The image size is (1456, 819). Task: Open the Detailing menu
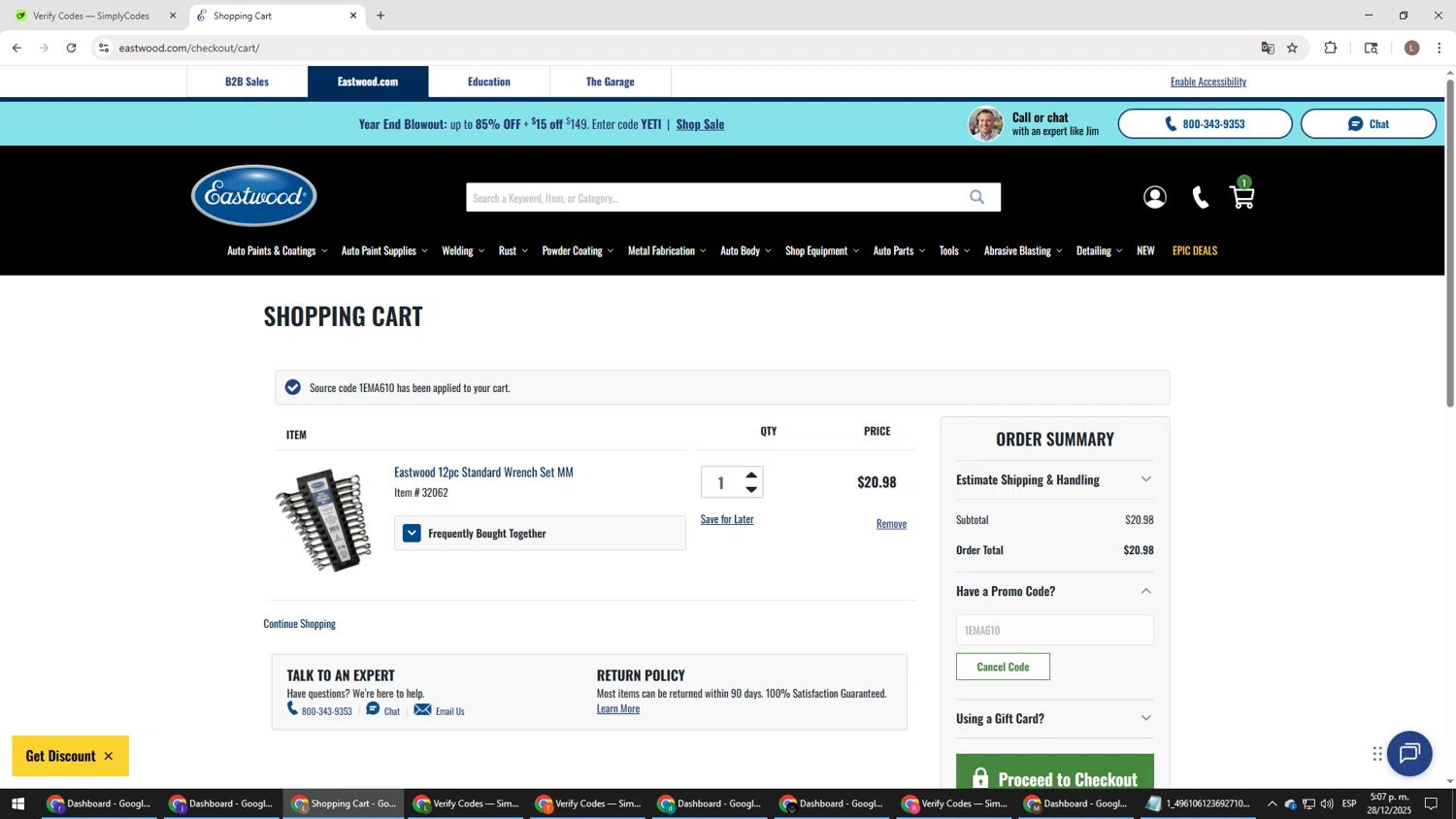pos(1099,250)
